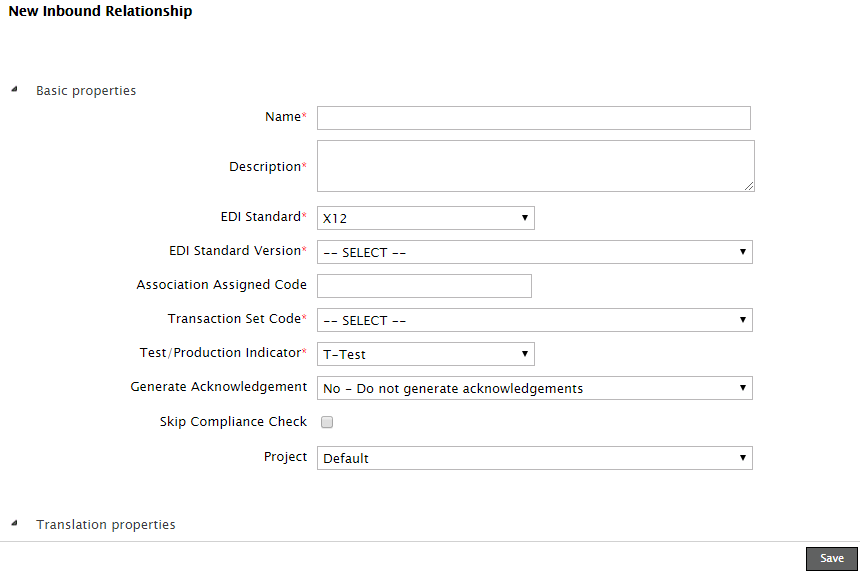Screen dimensions: 860x573
Task: Open the Test/Production Indicator dropdown
Action: (x=425, y=354)
